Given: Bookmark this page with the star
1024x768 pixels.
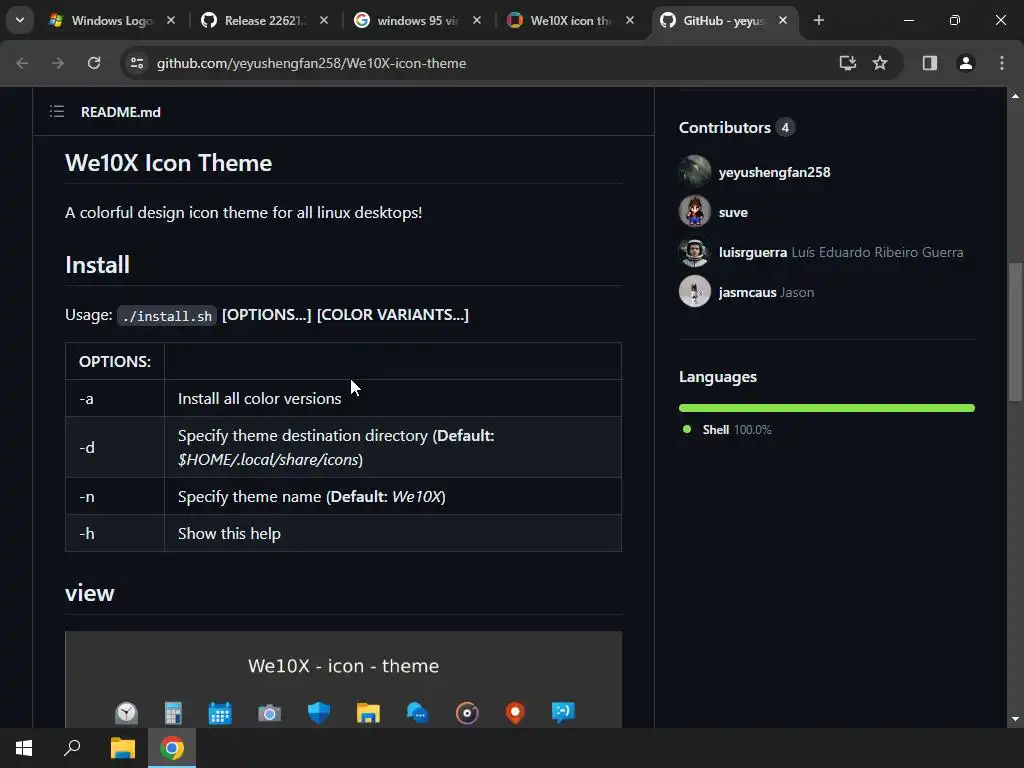Looking at the screenshot, I should click(880, 63).
